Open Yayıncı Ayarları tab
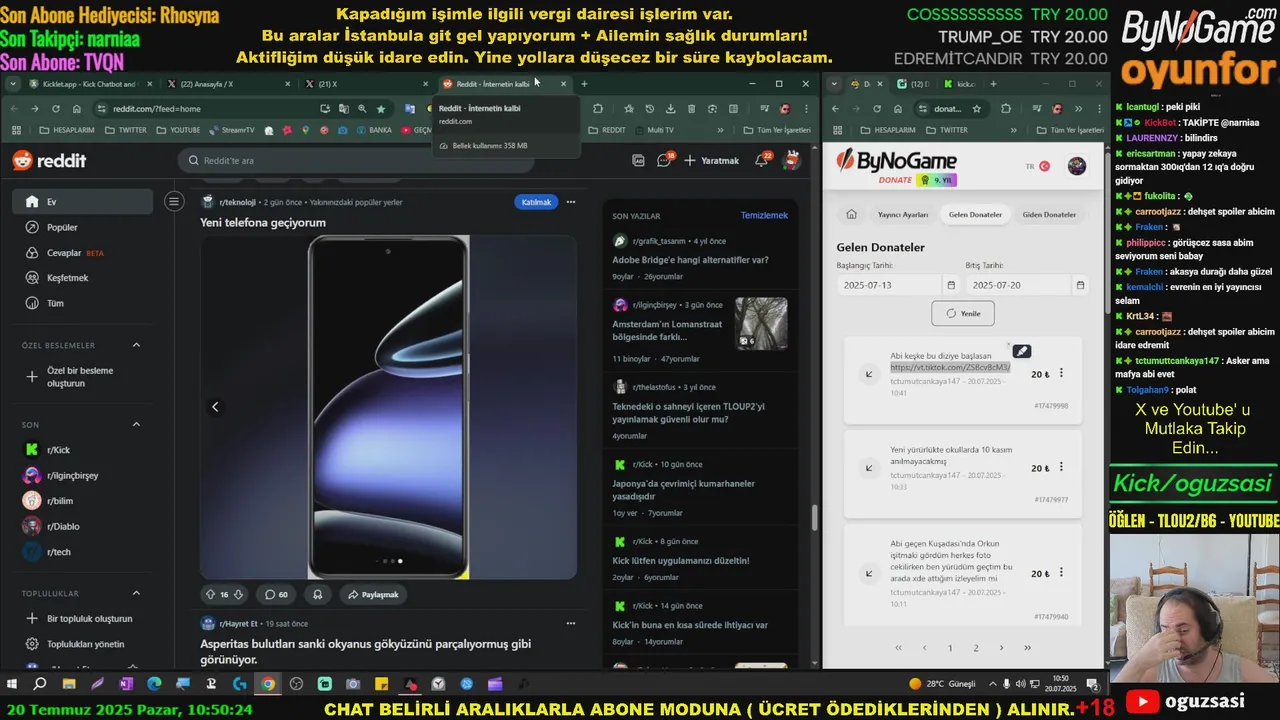 click(903, 214)
